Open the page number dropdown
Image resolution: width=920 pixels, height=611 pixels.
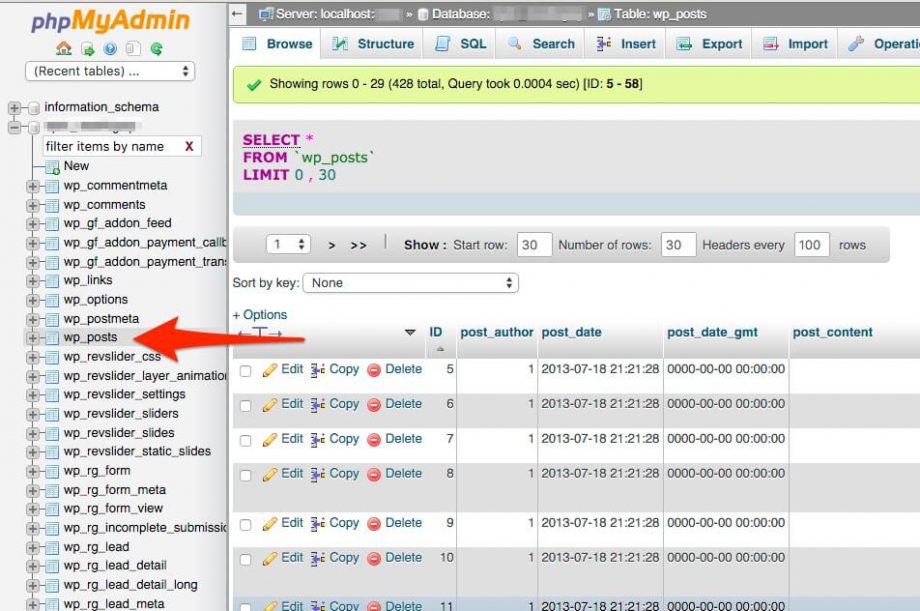coord(288,245)
